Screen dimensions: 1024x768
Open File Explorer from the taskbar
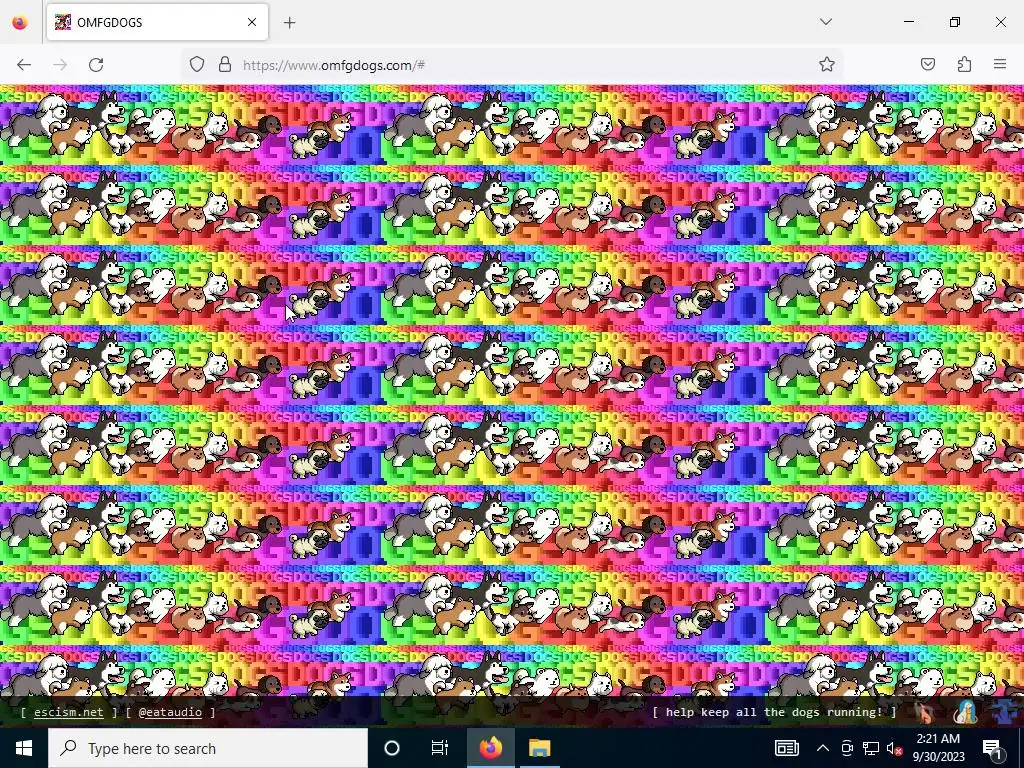pyautogui.click(x=539, y=748)
